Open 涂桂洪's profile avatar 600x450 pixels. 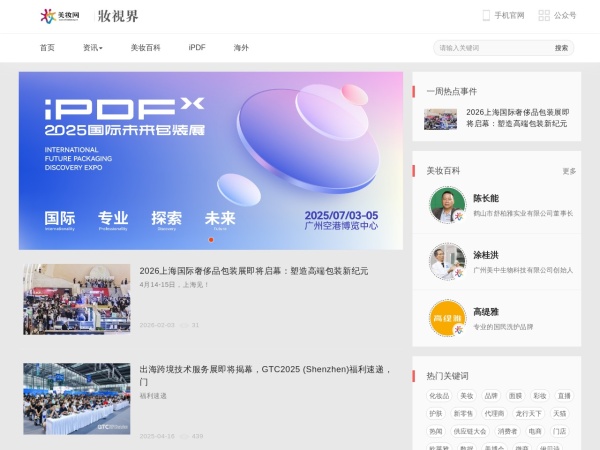(447, 262)
